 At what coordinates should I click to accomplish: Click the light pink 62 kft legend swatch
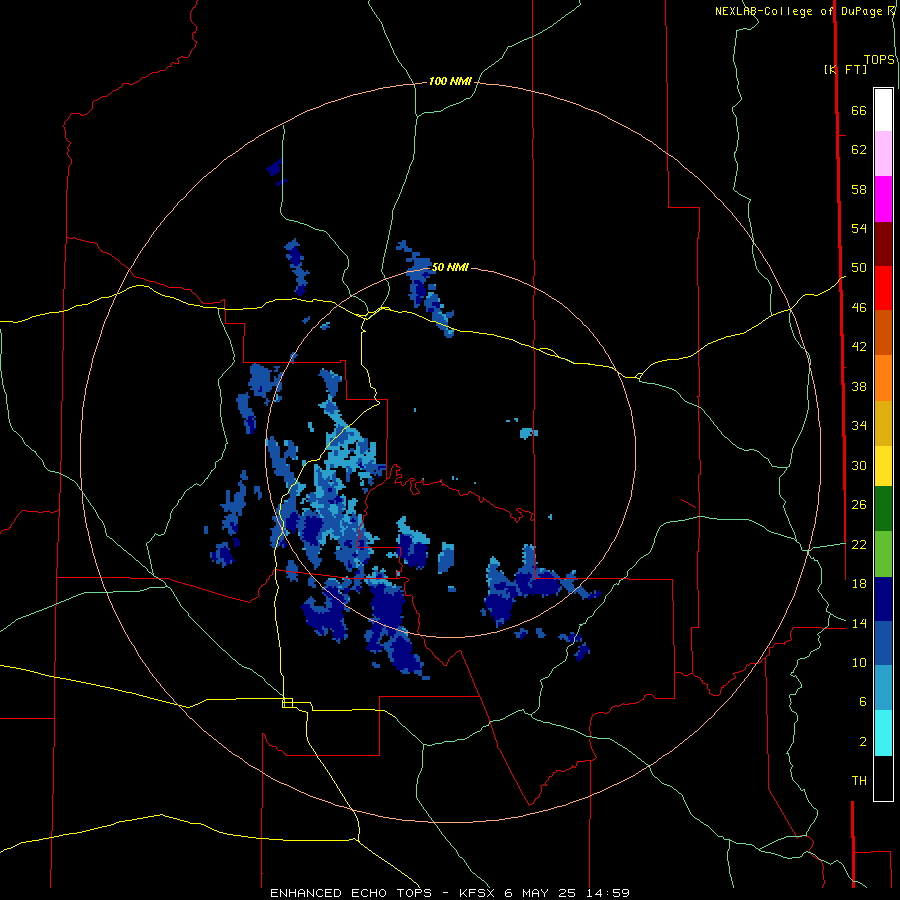[883, 153]
